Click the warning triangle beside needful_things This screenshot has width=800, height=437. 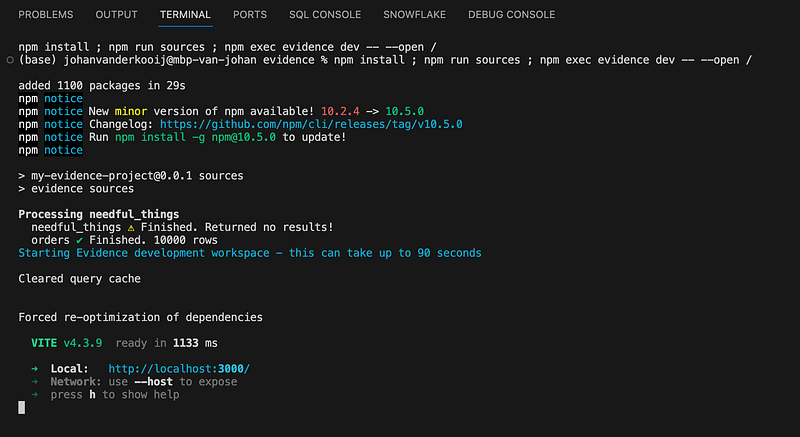click(x=131, y=227)
